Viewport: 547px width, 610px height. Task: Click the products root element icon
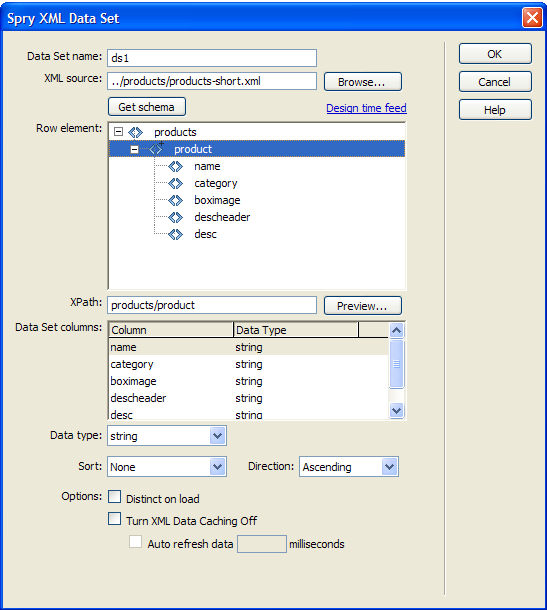click(135, 133)
